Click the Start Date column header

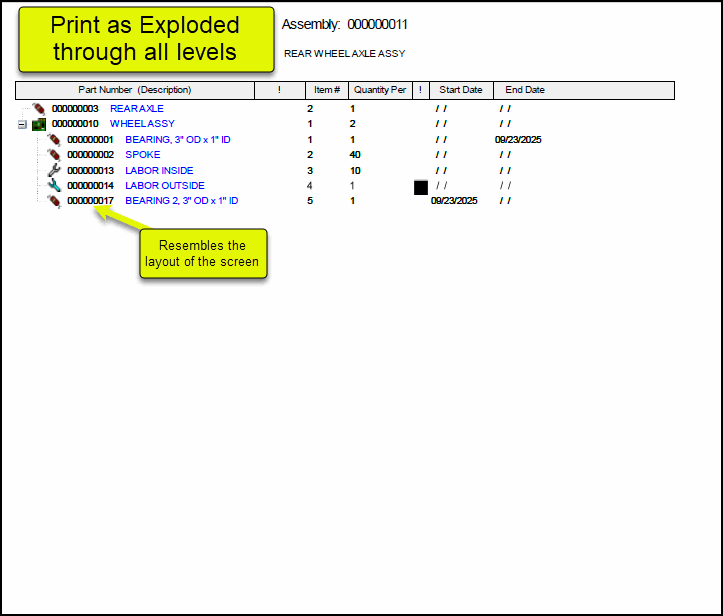pyautogui.click(x=460, y=90)
